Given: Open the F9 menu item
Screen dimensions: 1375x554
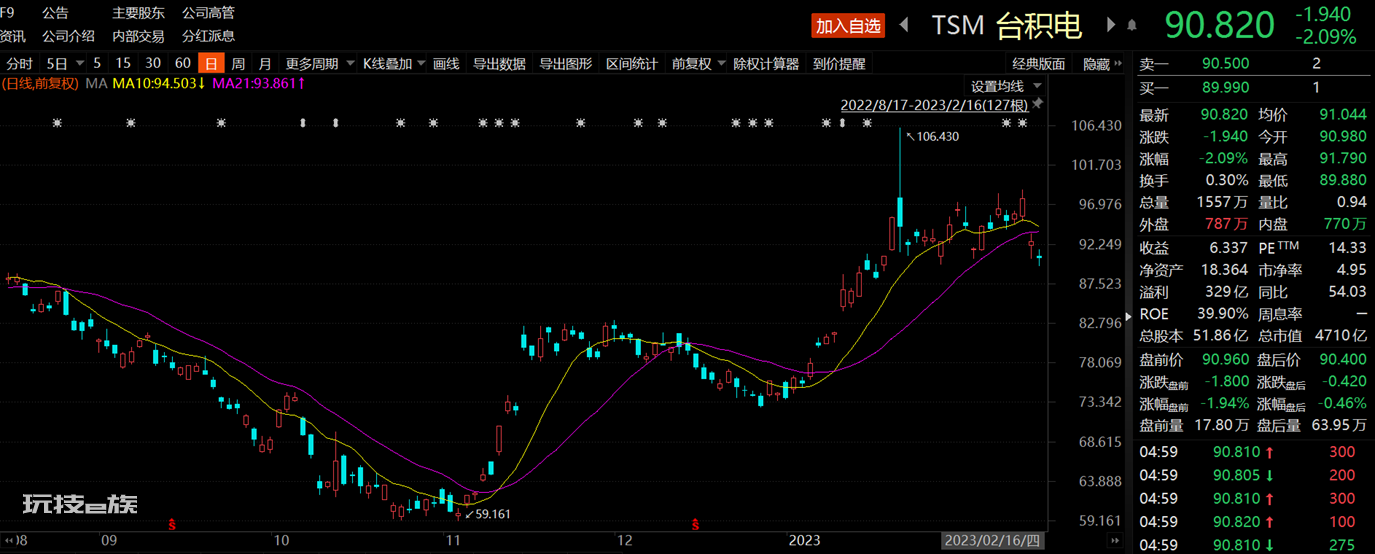Looking at the screenshot, I should [9, 13].
